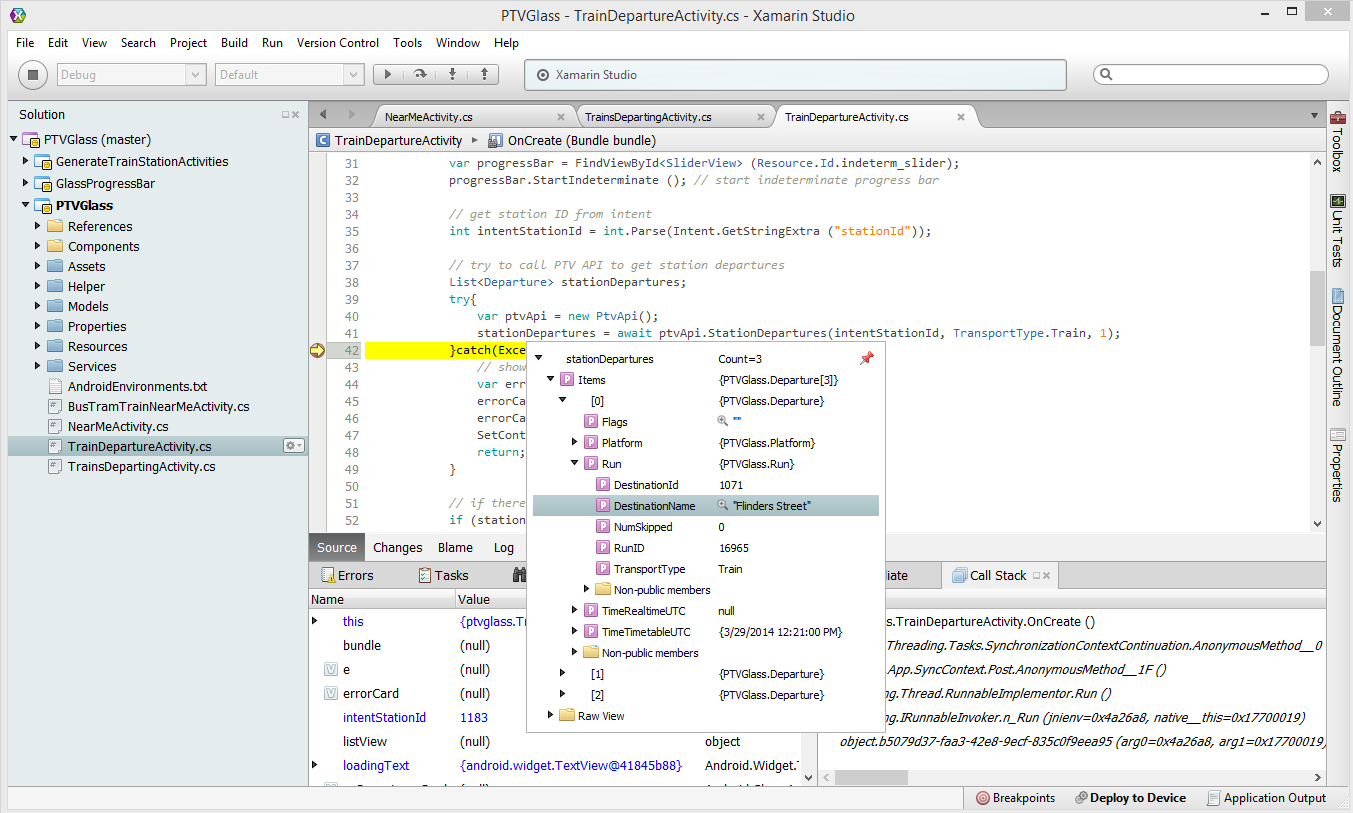Open Build menu
1353x813 pixels.
pyautogui.click(x=234, y=43)
